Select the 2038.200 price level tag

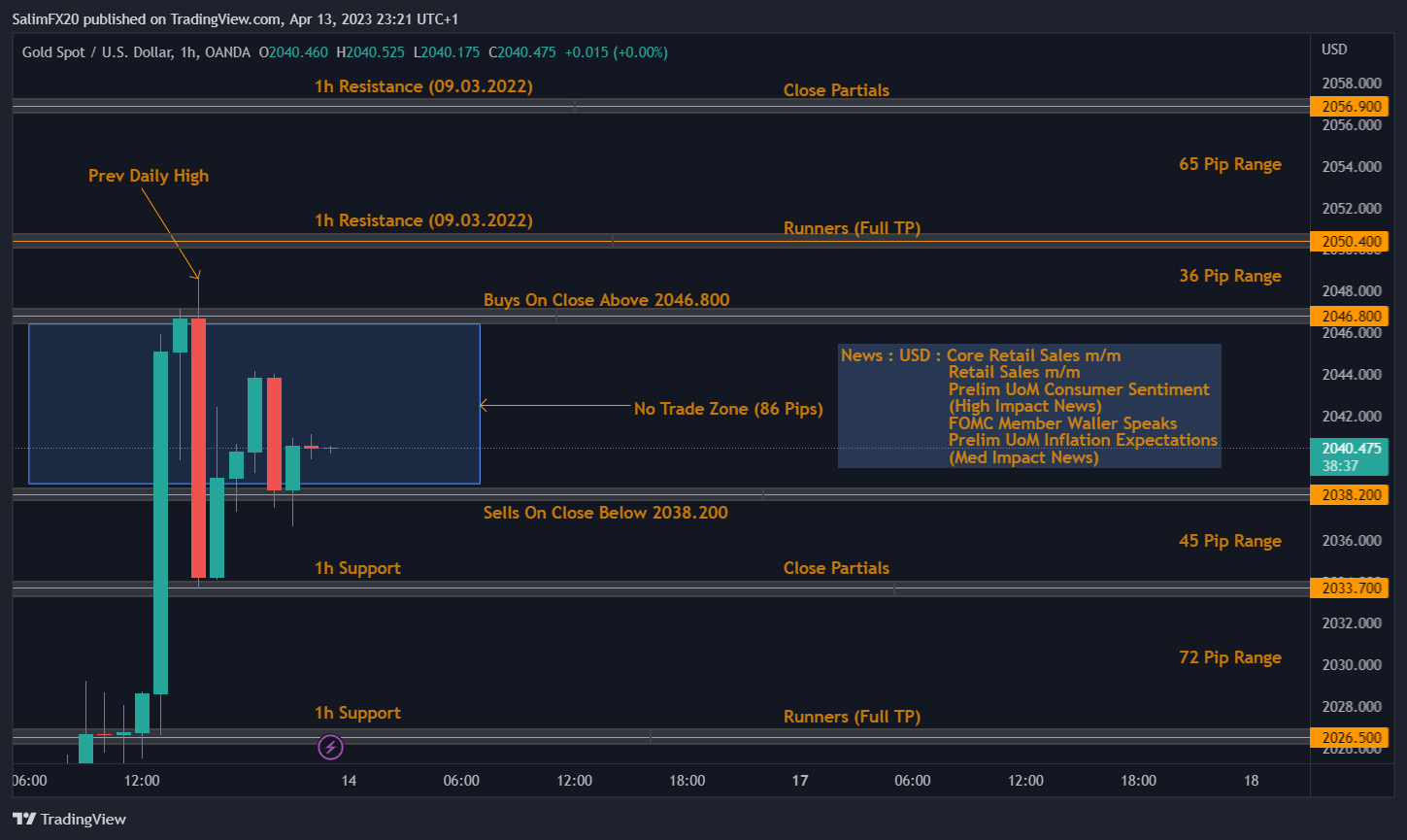1349,495
